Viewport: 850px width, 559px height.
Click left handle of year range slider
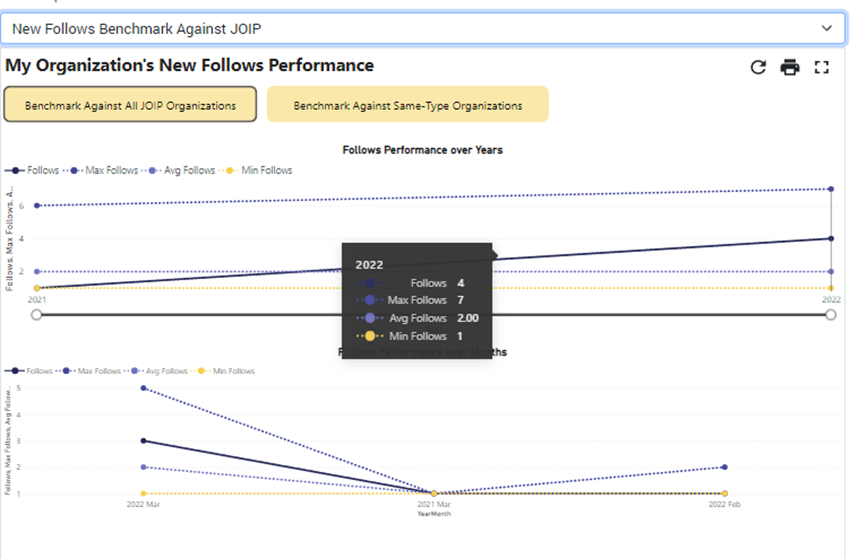tap(37, 314)
